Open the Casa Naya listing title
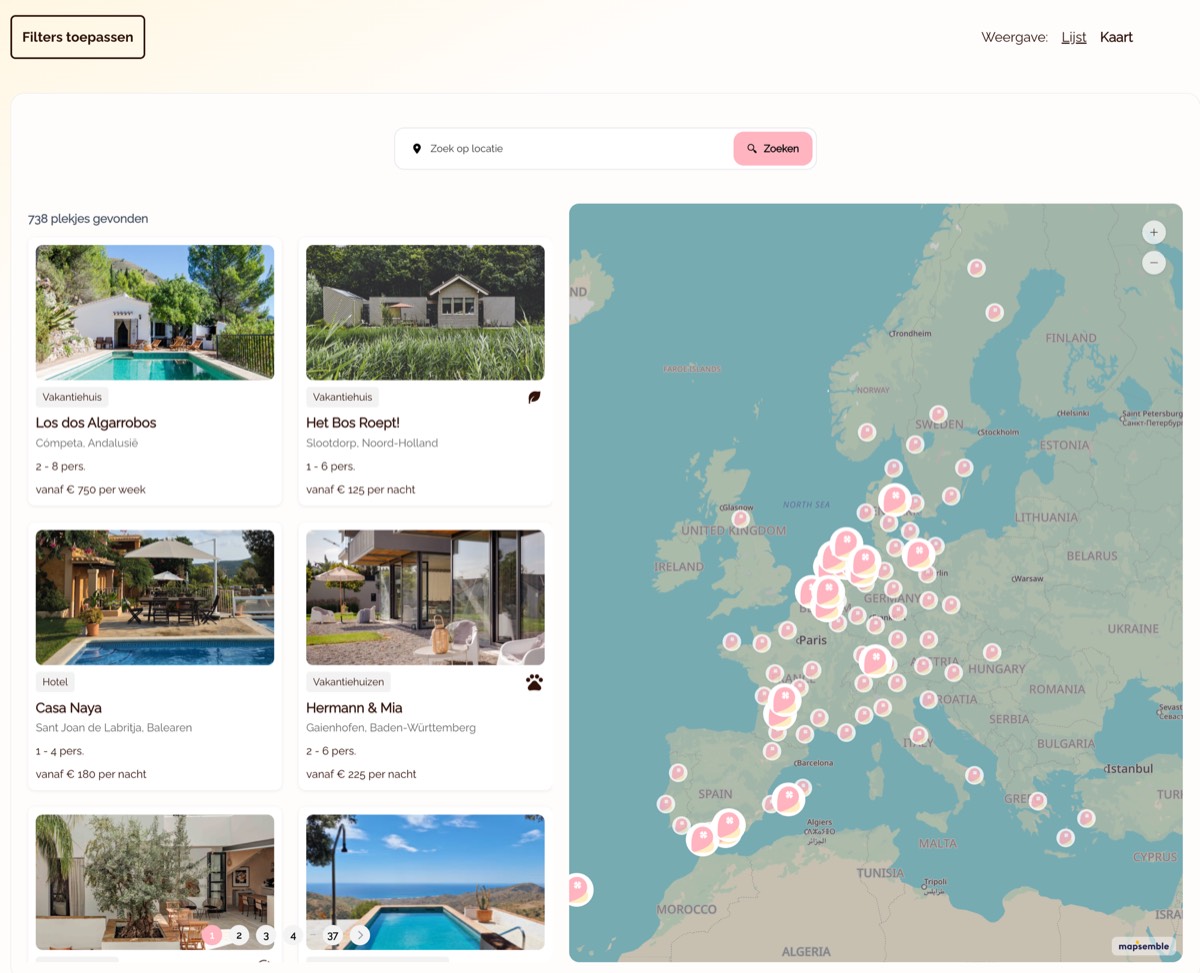1200x973 pixels. [69, 708]
